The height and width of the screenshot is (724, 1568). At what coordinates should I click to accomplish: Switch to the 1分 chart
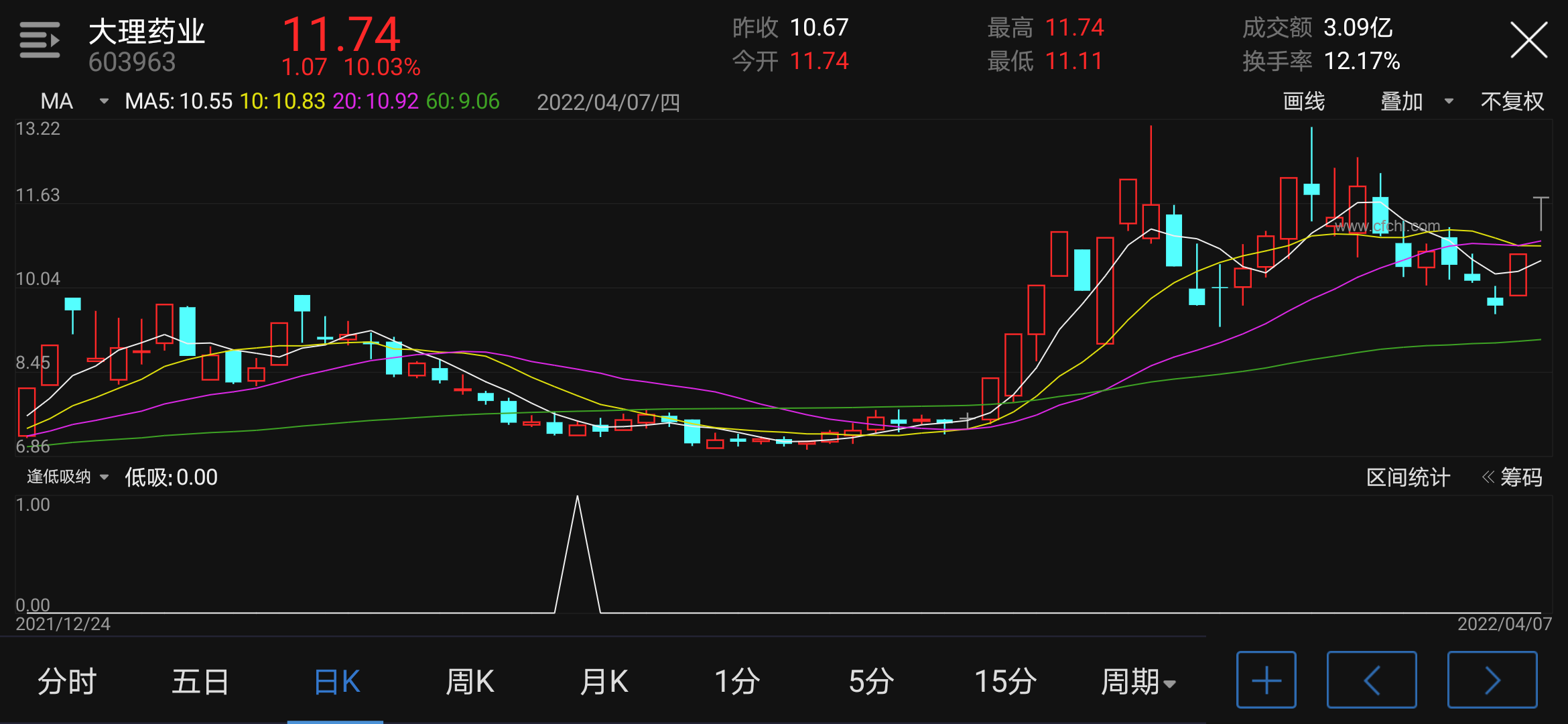(737, 682)
